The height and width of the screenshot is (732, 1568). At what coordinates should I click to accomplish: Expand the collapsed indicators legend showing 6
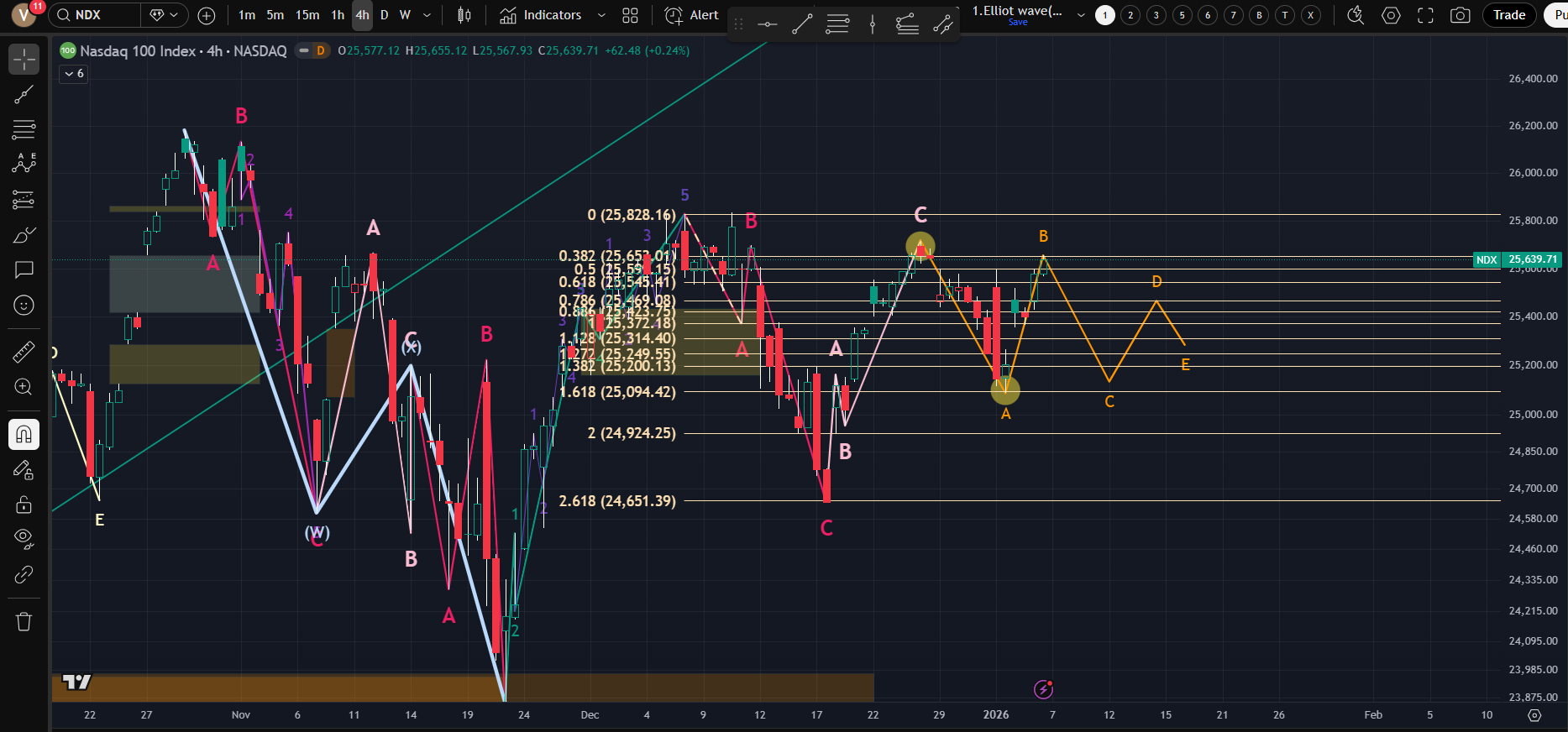click(x=74, y=74)
